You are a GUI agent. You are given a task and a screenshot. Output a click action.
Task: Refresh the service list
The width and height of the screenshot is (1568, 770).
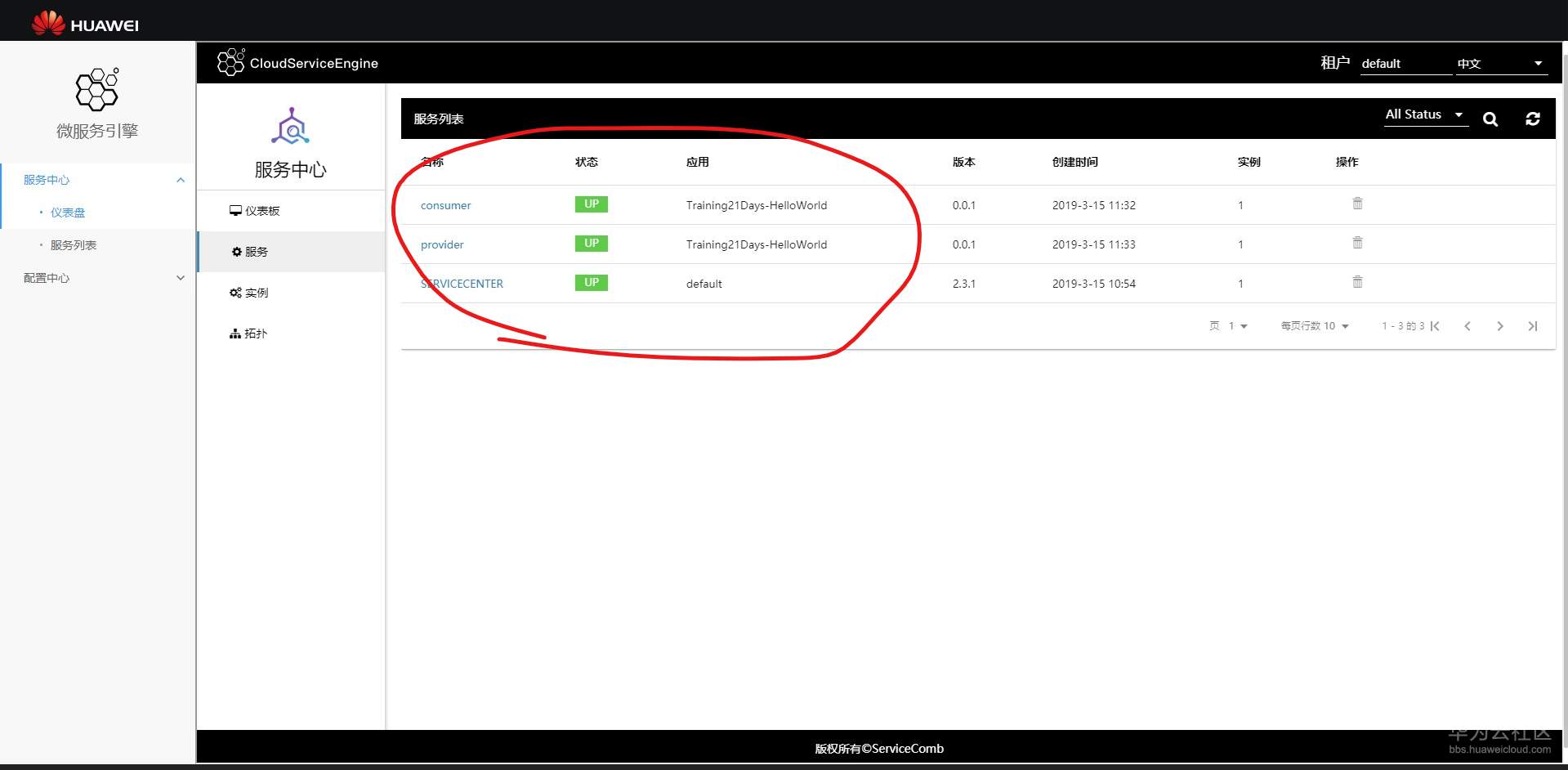pyautogui.click(x=1533, y=119)
